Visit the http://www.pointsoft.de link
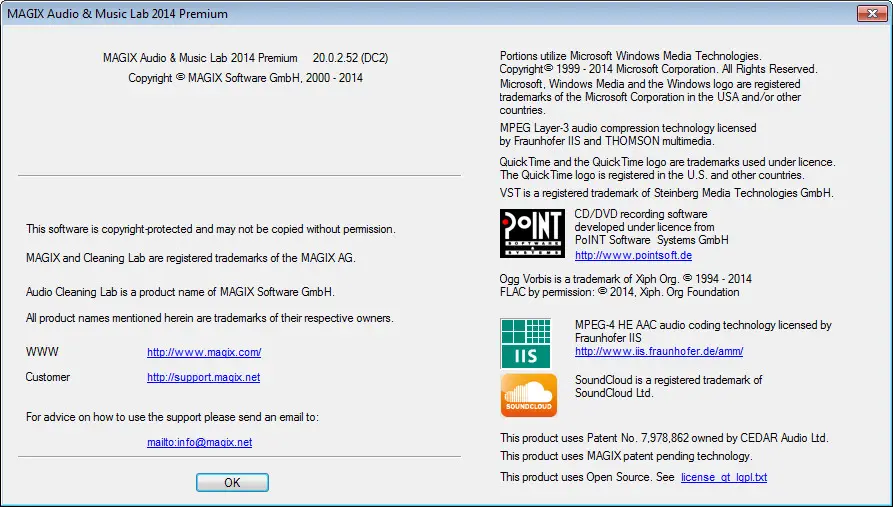 point(633,255)
